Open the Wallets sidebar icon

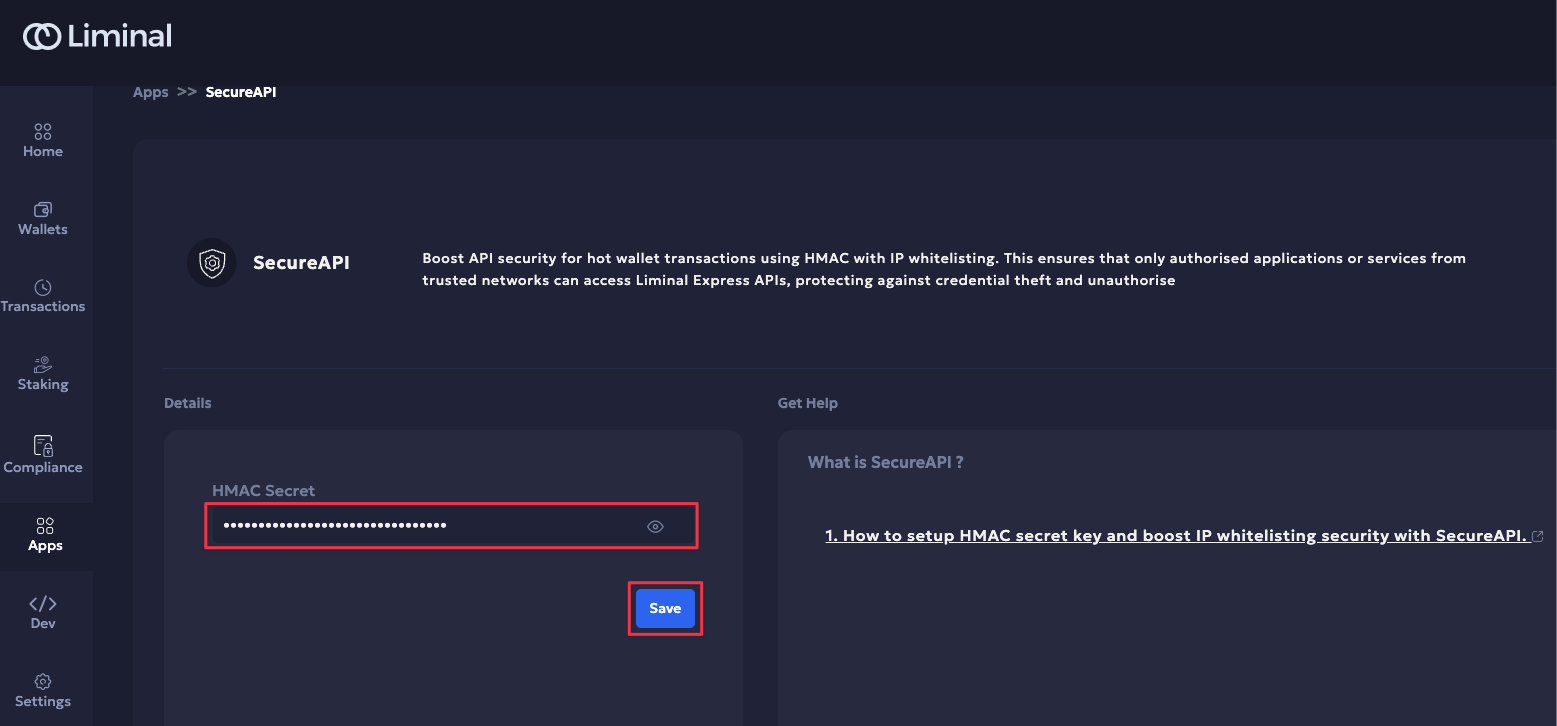coord(43,209)
